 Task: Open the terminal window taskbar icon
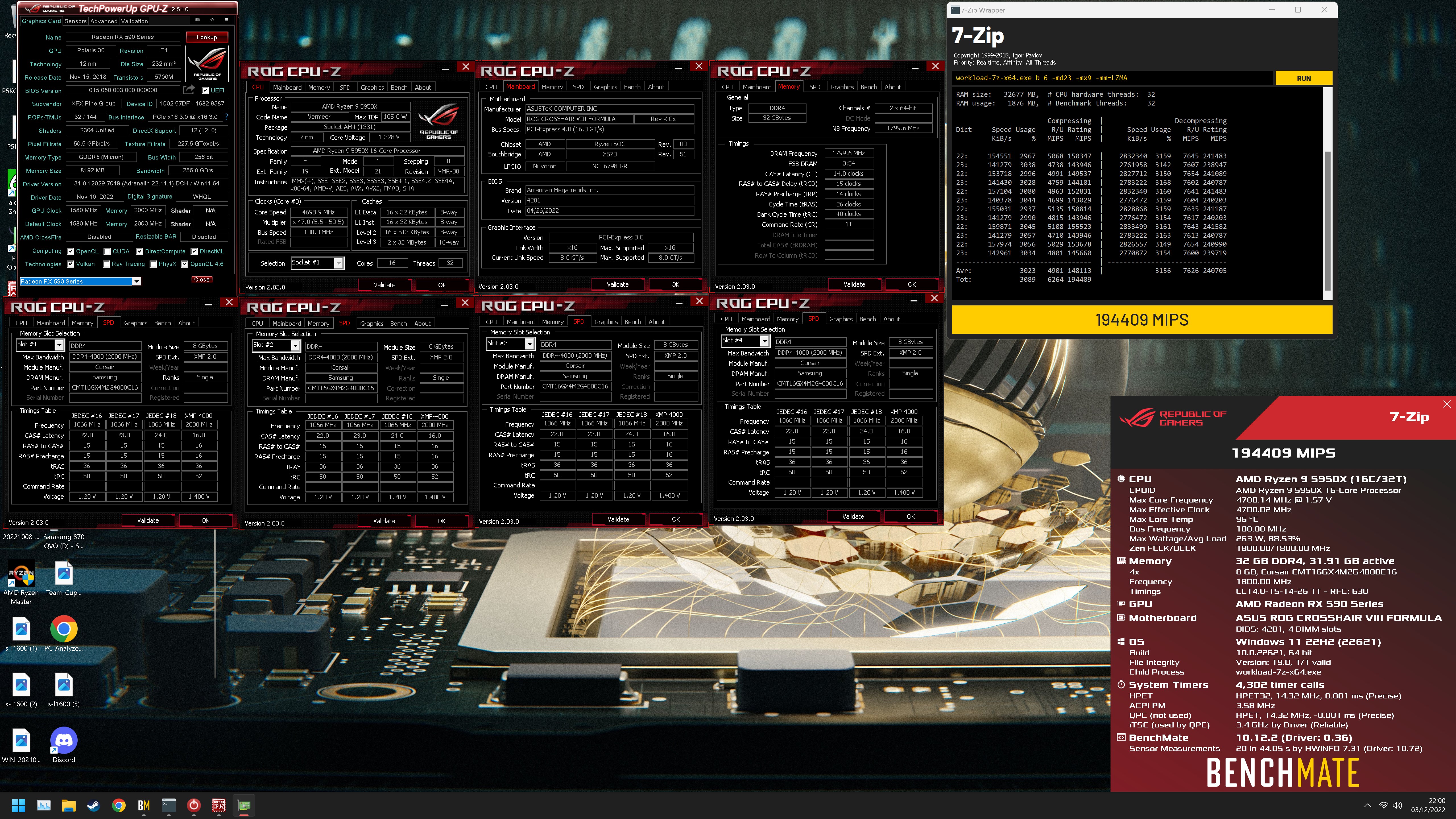coord(168,805)
